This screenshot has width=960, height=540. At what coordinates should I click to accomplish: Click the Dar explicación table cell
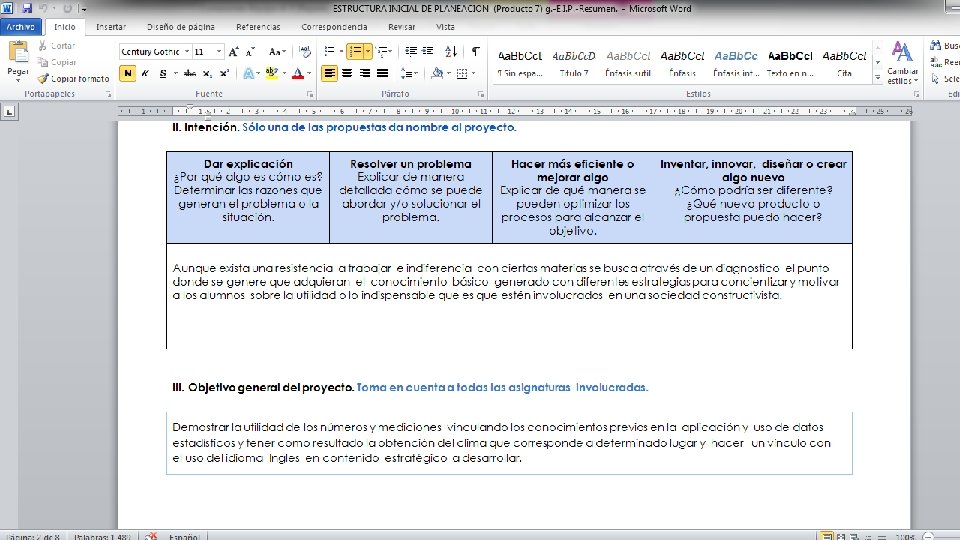point(248,197)
